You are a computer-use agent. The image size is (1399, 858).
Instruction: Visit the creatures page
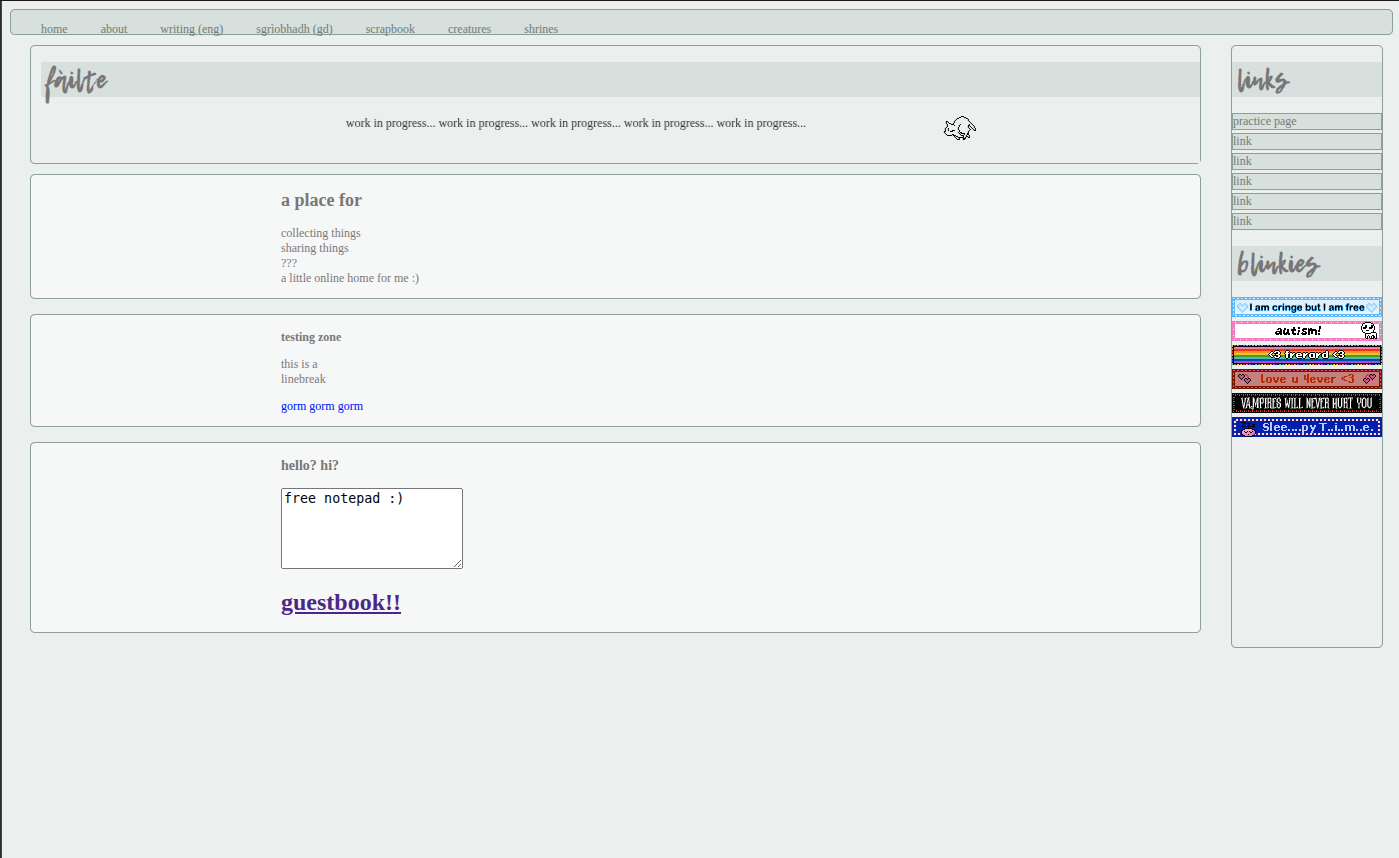pyautogui.click(x=469, y=29)
